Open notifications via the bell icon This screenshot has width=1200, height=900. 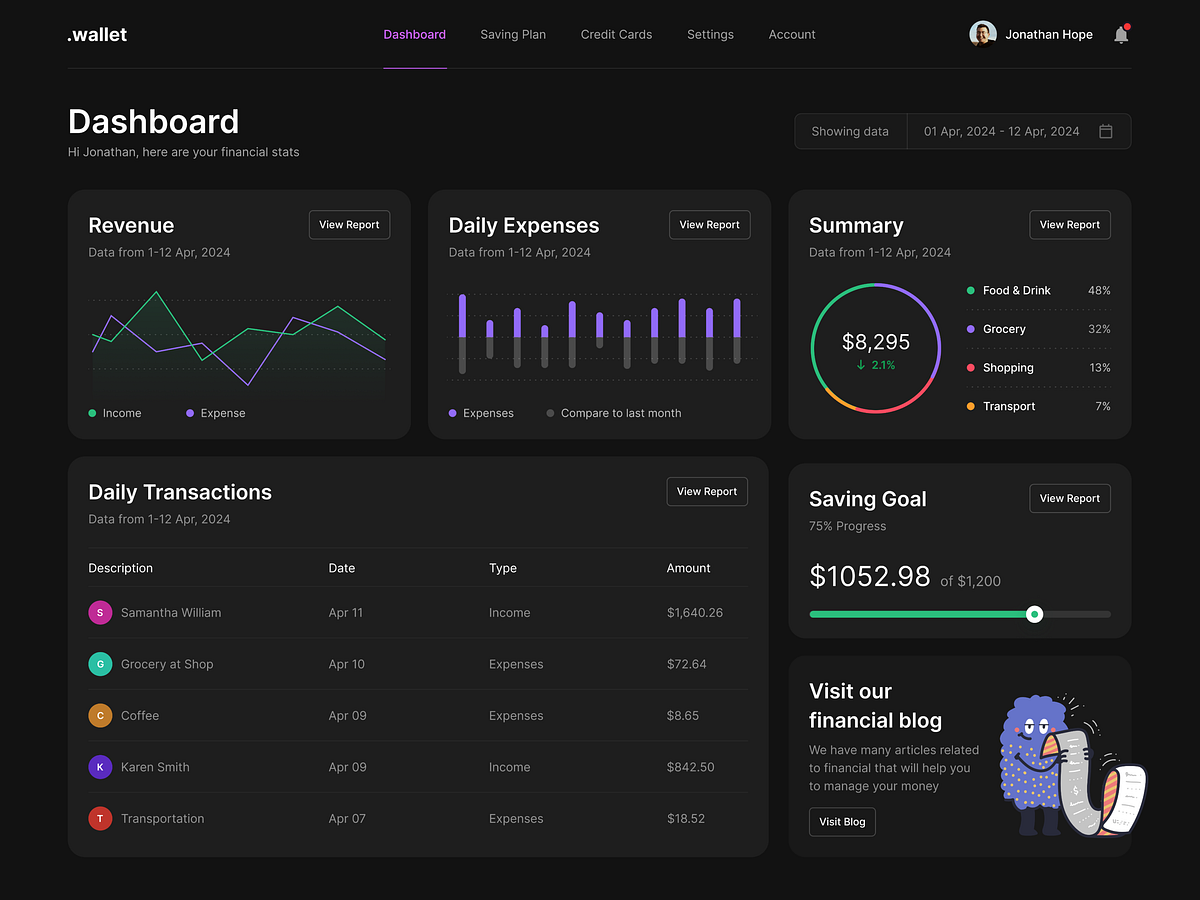[x=1121, y=33]
